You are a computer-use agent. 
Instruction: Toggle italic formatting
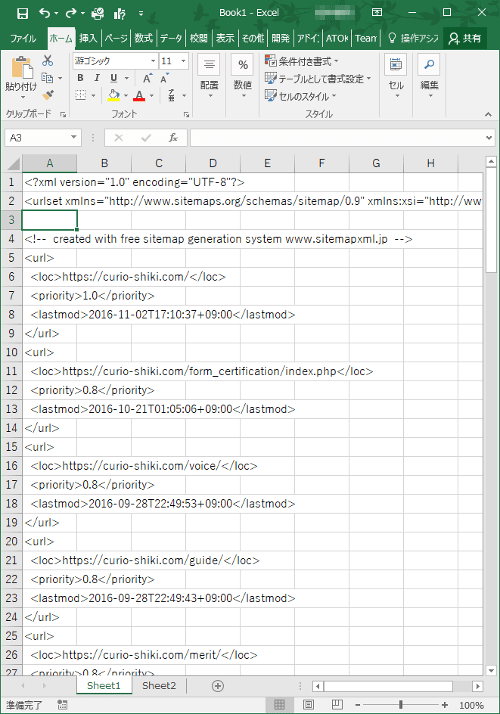point(97,78)
